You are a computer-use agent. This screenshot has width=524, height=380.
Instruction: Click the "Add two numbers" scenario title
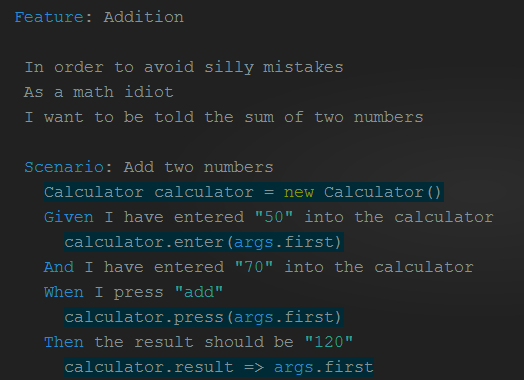[199, 167]
